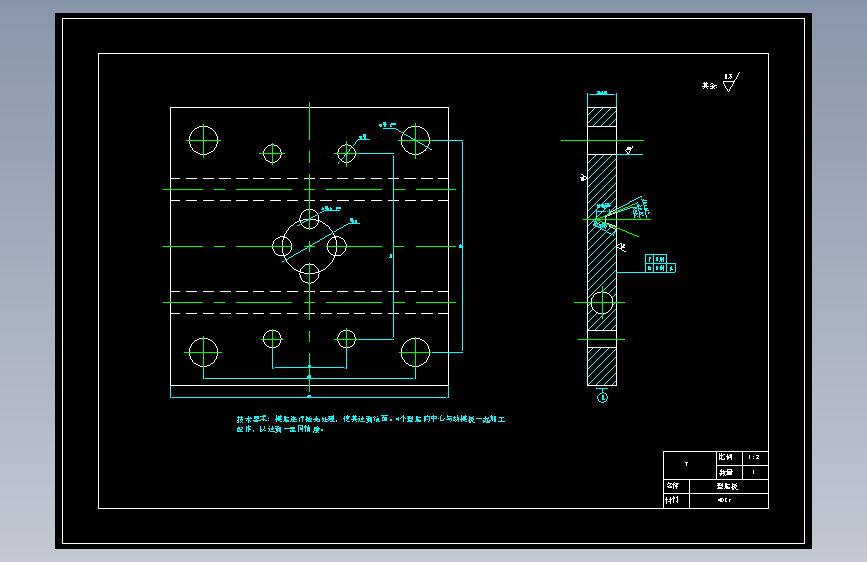Select the circle hole in the section view
This screenshot has width=867, height=562.
(602, 303)
